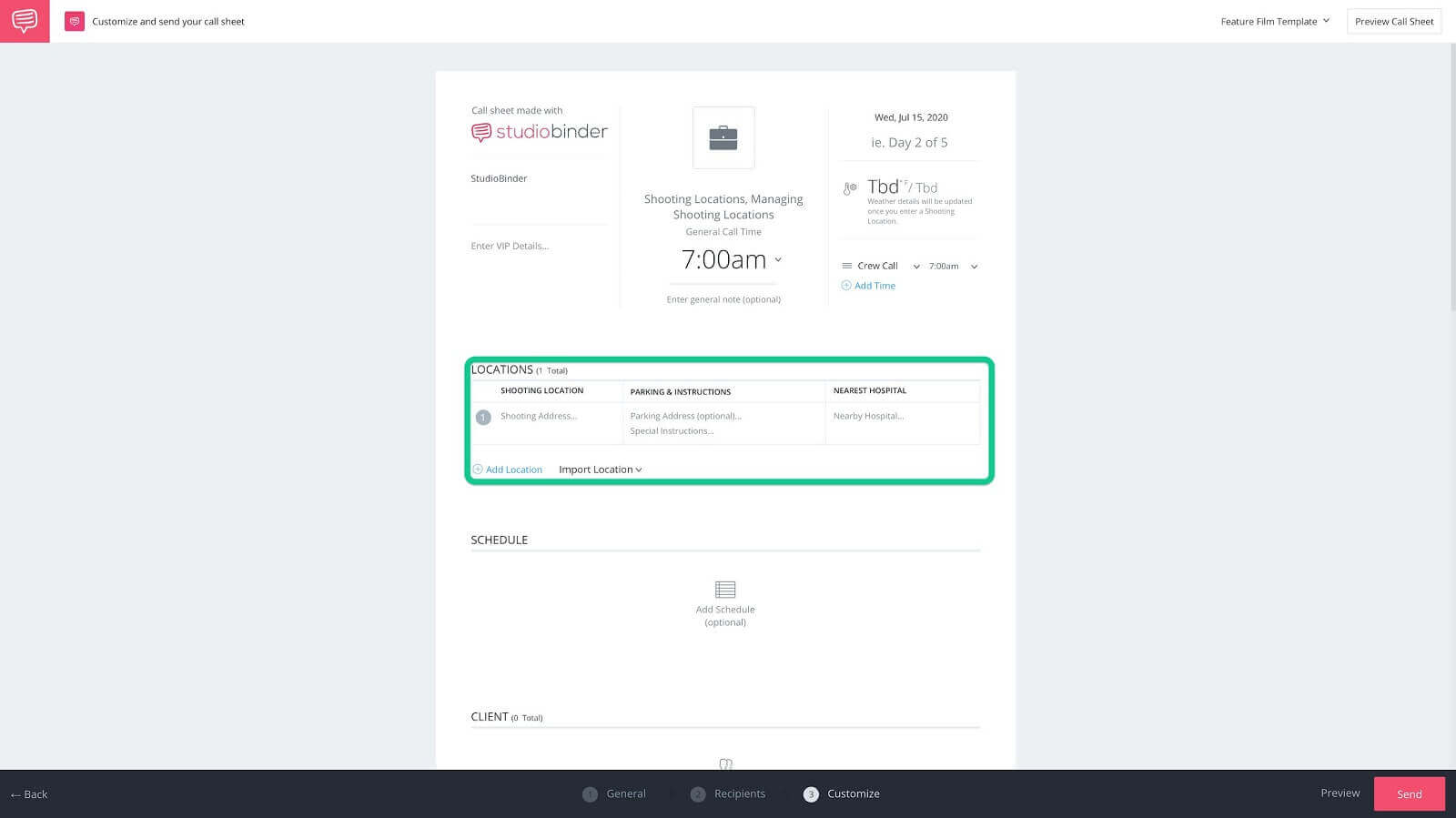Click the Add Time plus icon
The height and width of the screenshot is (818, 1456).
(x=846, y=286)
